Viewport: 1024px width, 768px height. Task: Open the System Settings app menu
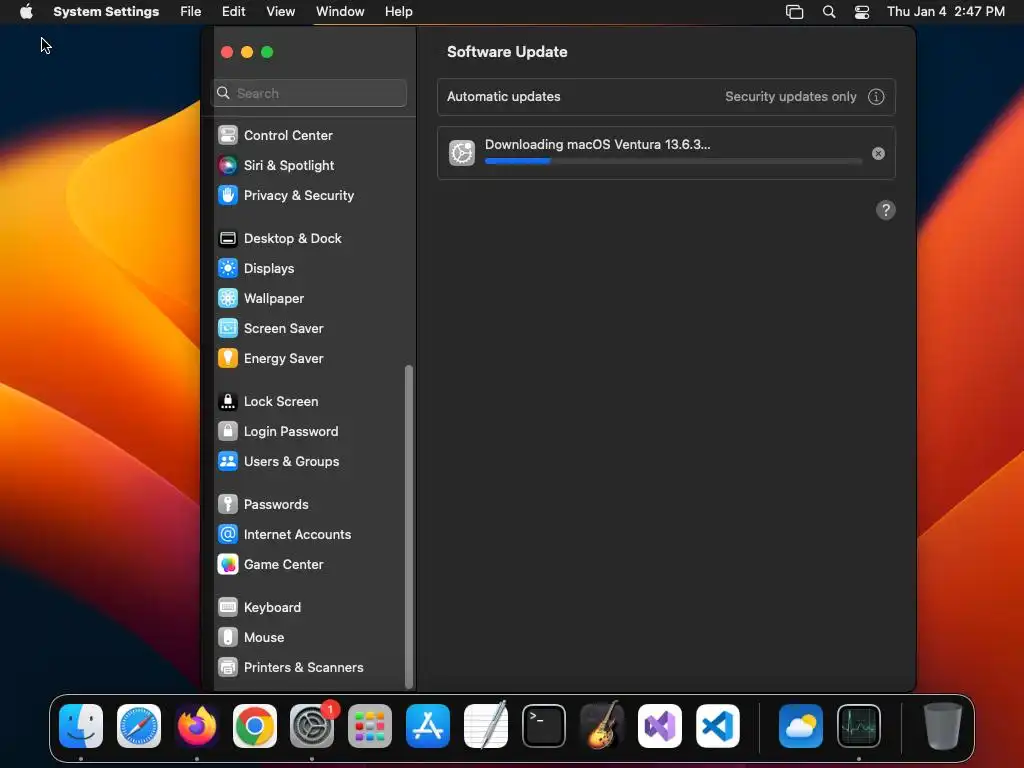click(x=106, y=12)
